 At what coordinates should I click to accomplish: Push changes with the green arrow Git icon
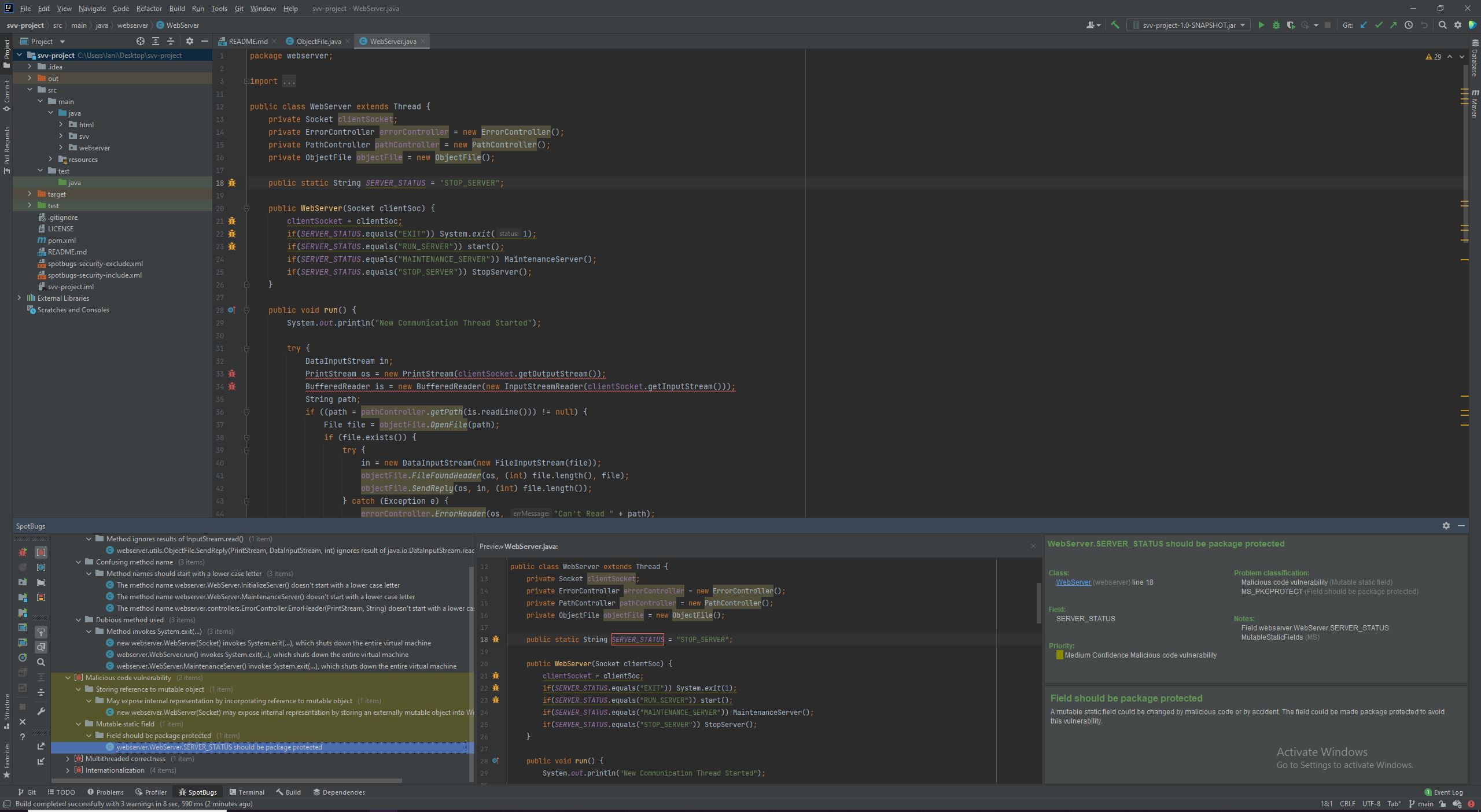tap(1394, 25)
